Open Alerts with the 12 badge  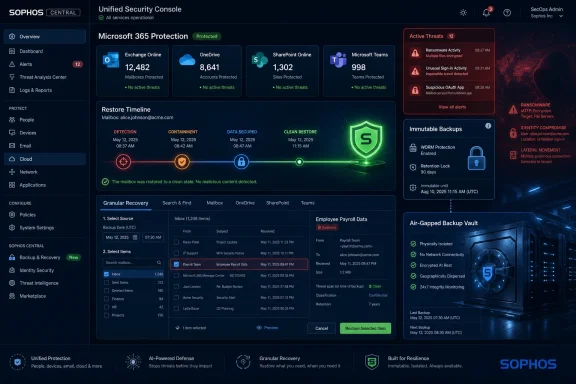44,64
